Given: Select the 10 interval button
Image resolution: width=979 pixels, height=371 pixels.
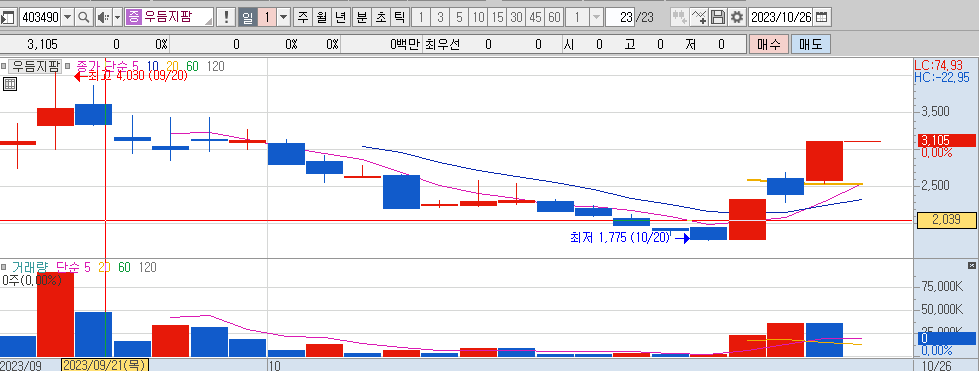Looking at the screenshot, I should pos(478,17).
